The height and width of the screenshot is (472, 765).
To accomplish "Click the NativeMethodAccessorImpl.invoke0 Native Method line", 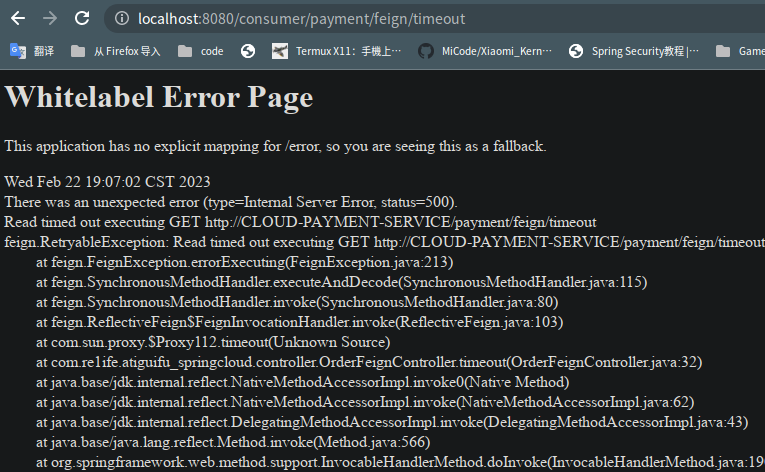I will (x=302, y=382).
